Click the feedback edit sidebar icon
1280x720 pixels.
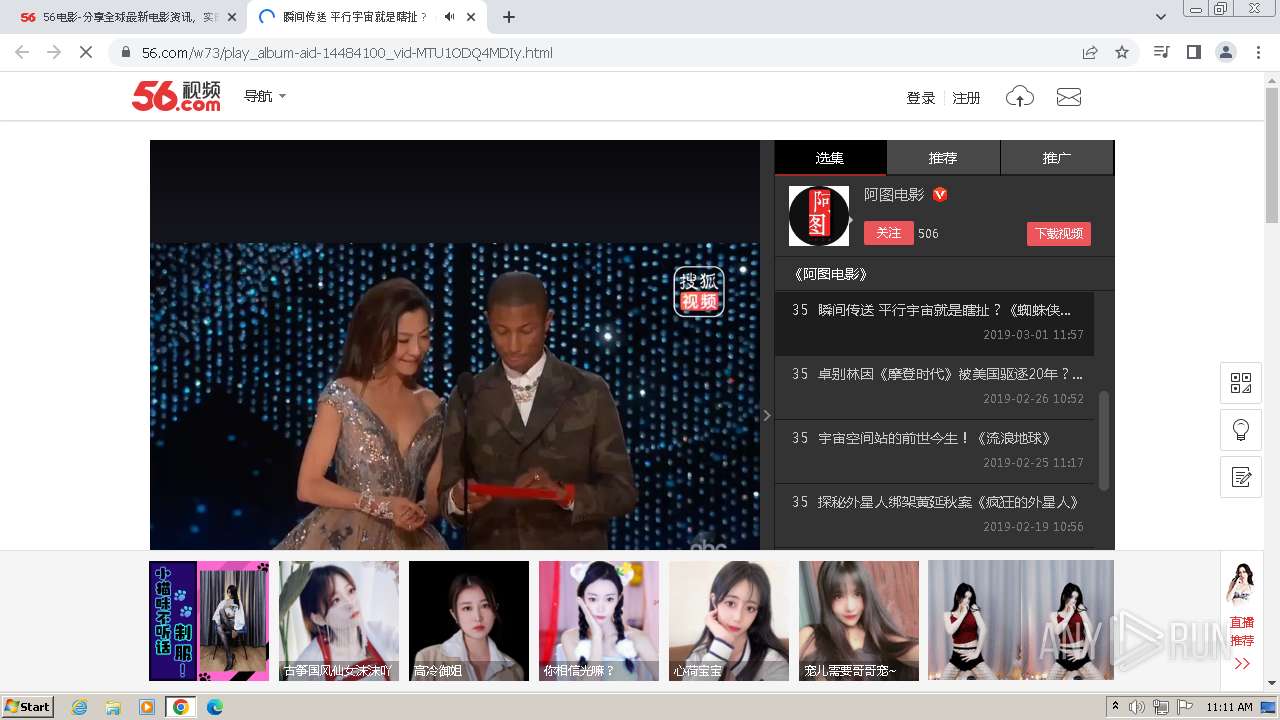click(x=1241, y=477)
